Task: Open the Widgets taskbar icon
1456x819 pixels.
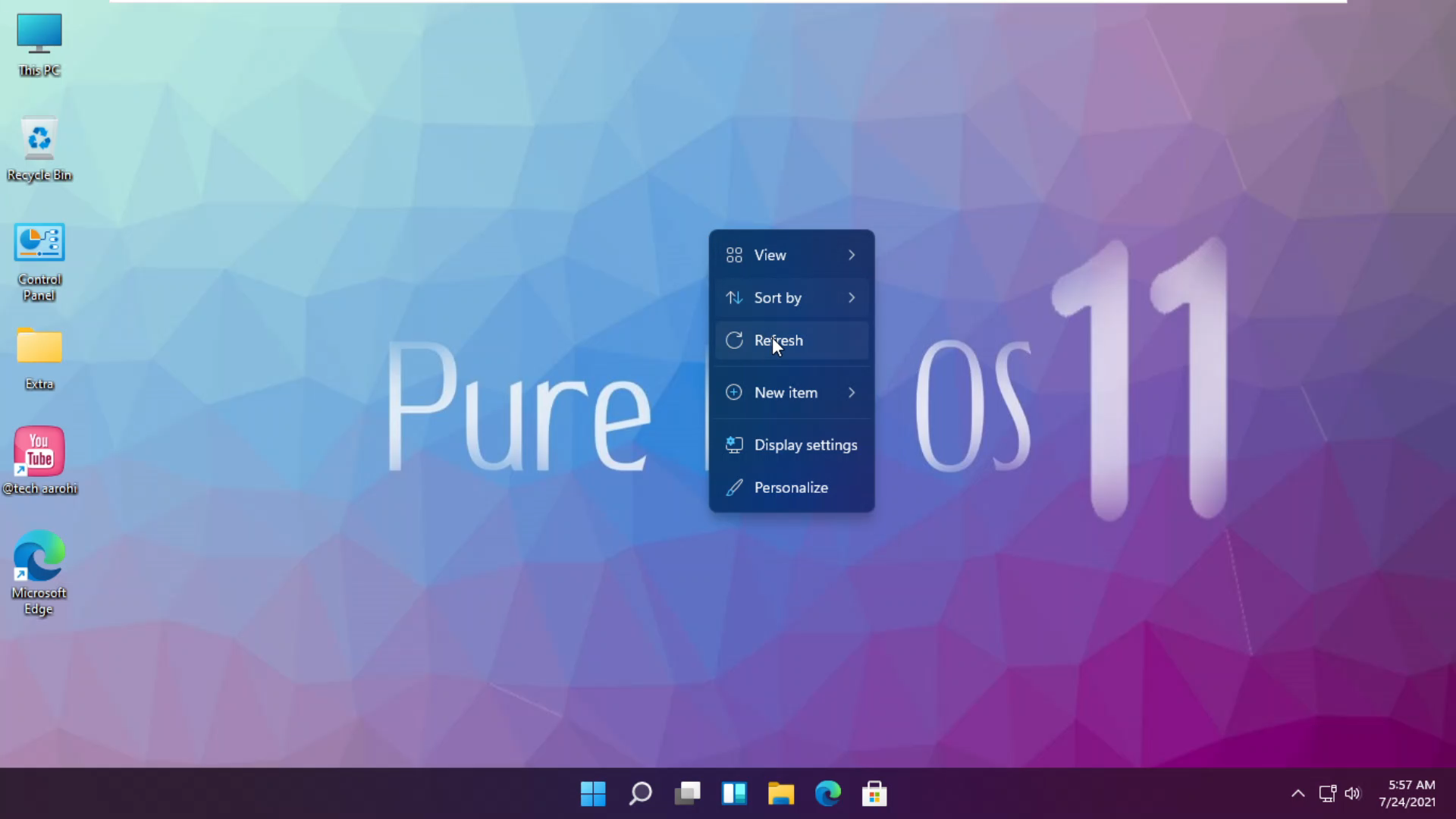Action: click(x=734, y=794)
